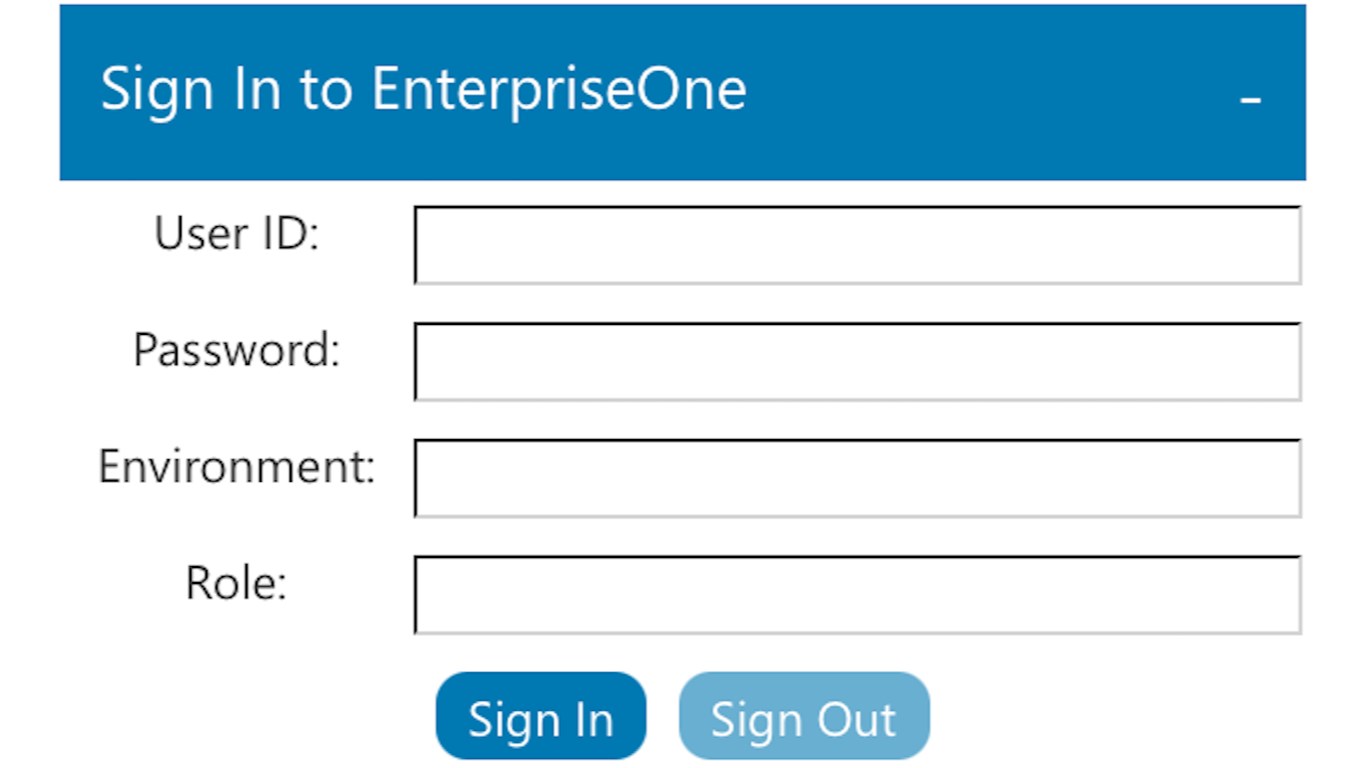Click the "Password:" label
The width and height of the screenshot is (1366, 768).
pyautogui.click(x=237, y=351)
